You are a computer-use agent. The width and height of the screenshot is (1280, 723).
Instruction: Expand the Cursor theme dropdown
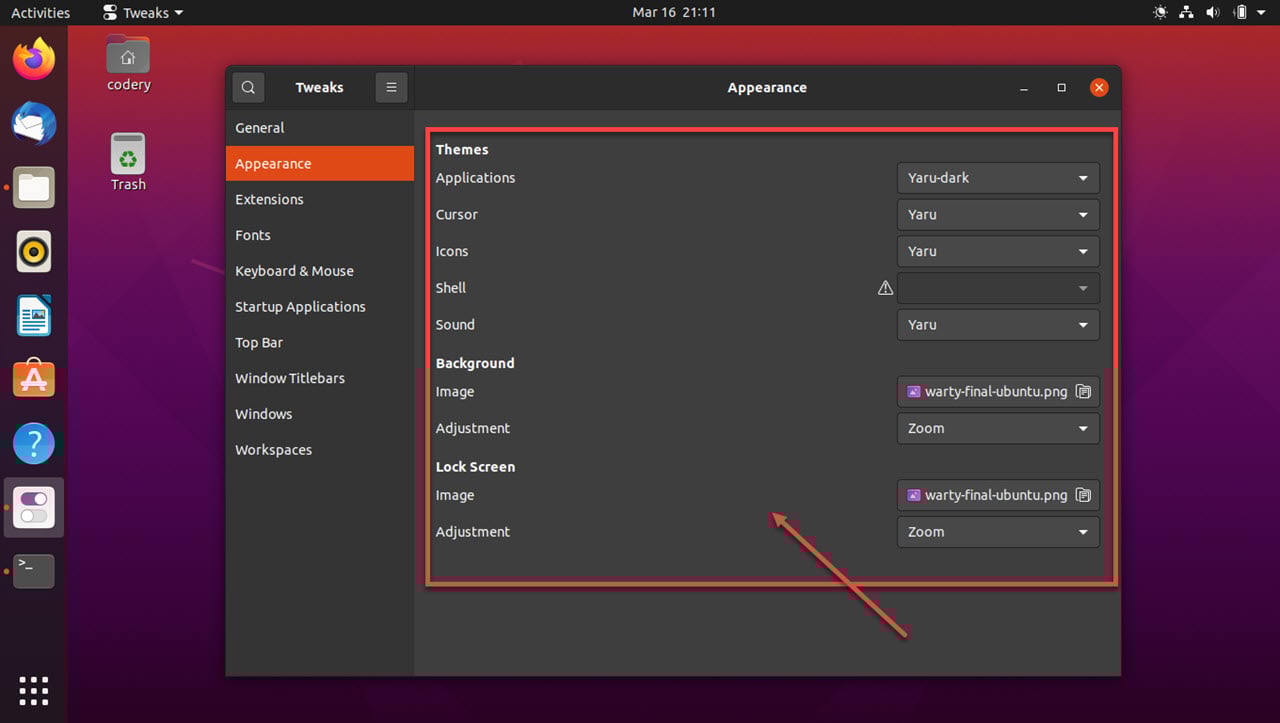[x=998, y=215]
